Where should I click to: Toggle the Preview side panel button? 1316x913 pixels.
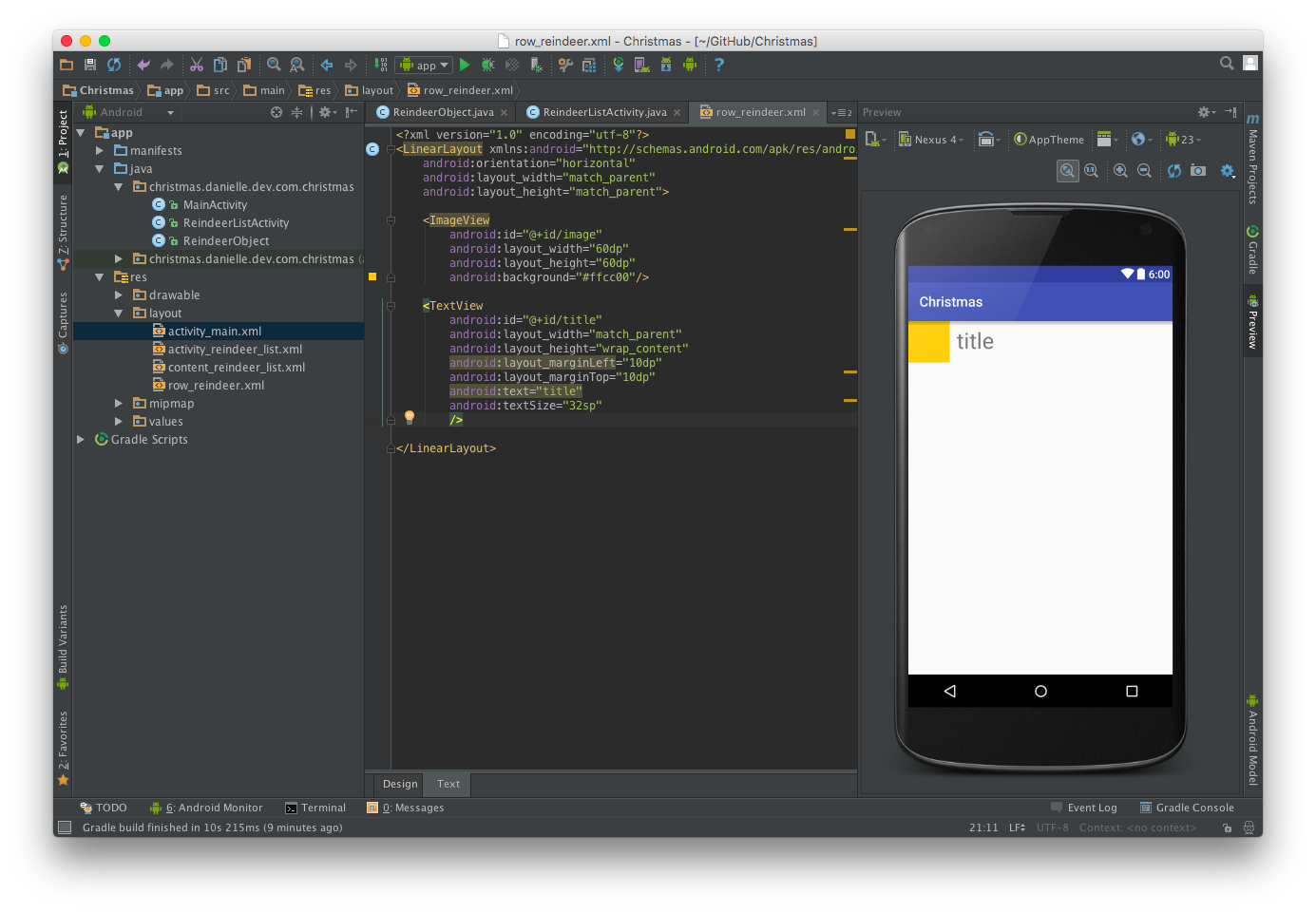[x=1253, y=324]
